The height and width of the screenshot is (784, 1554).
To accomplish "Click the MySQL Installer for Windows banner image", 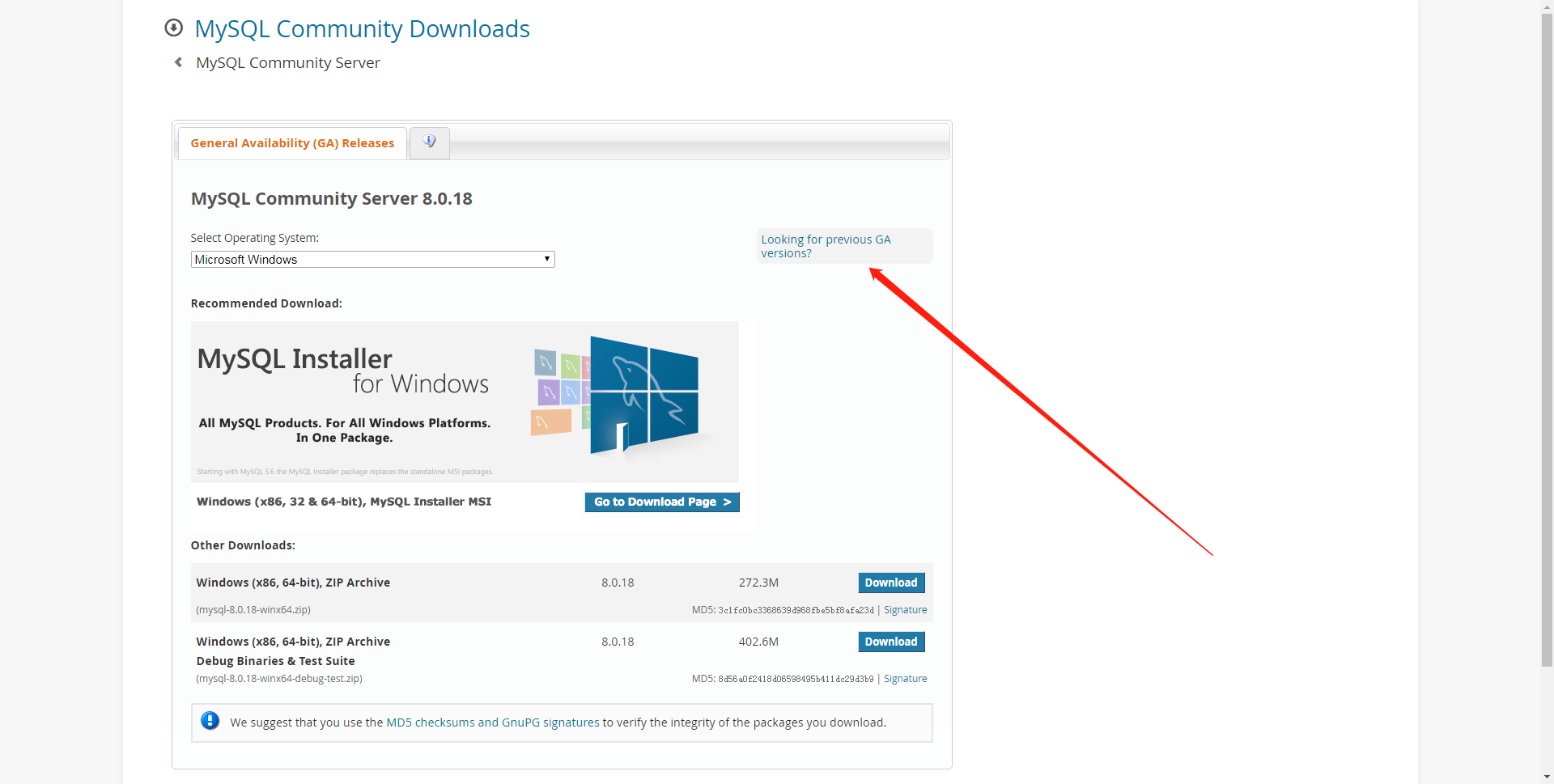I will click(465, 402).
